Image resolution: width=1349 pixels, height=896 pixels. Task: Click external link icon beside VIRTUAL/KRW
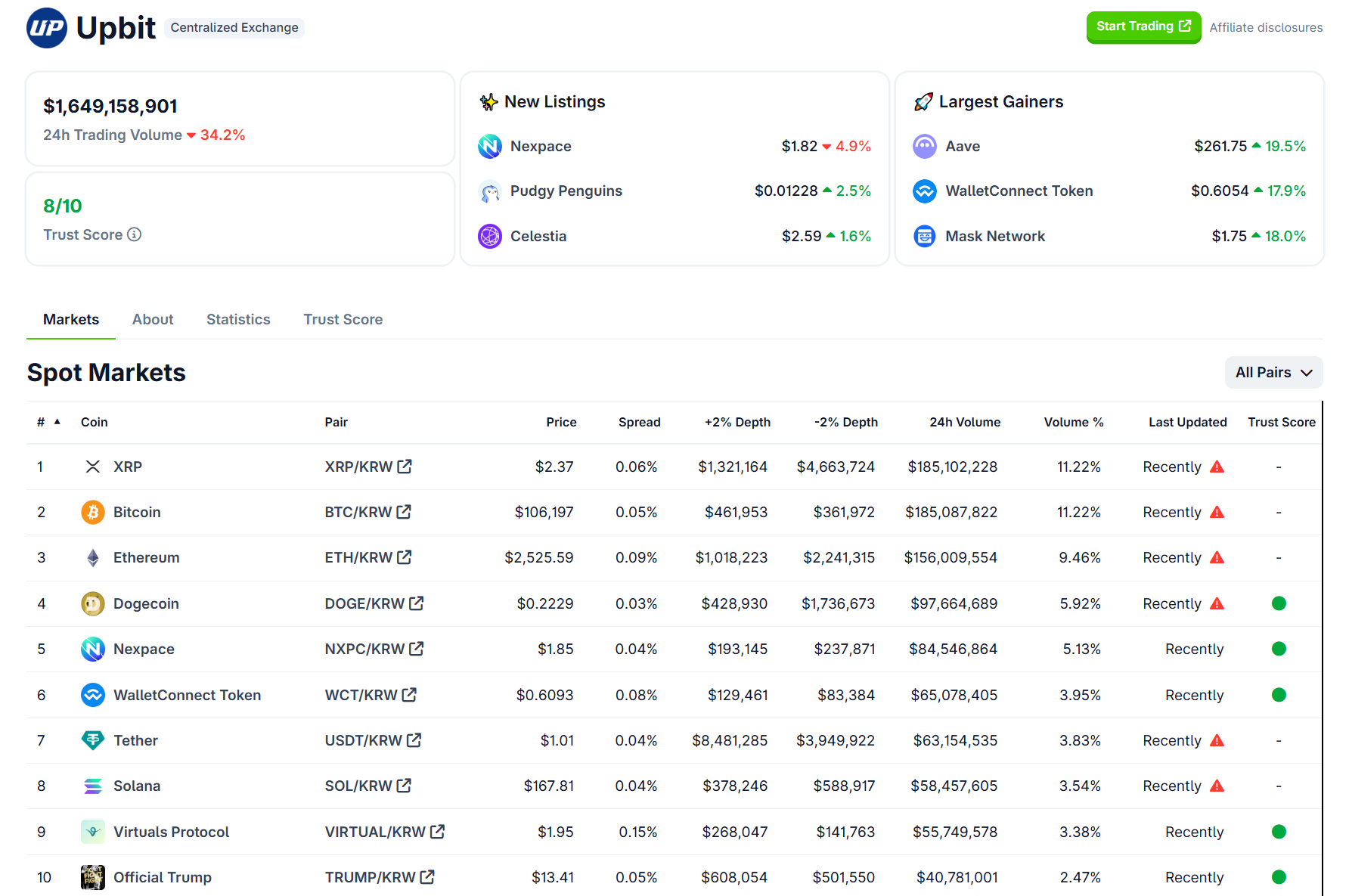pyautogui.click(x=437, y=832)
